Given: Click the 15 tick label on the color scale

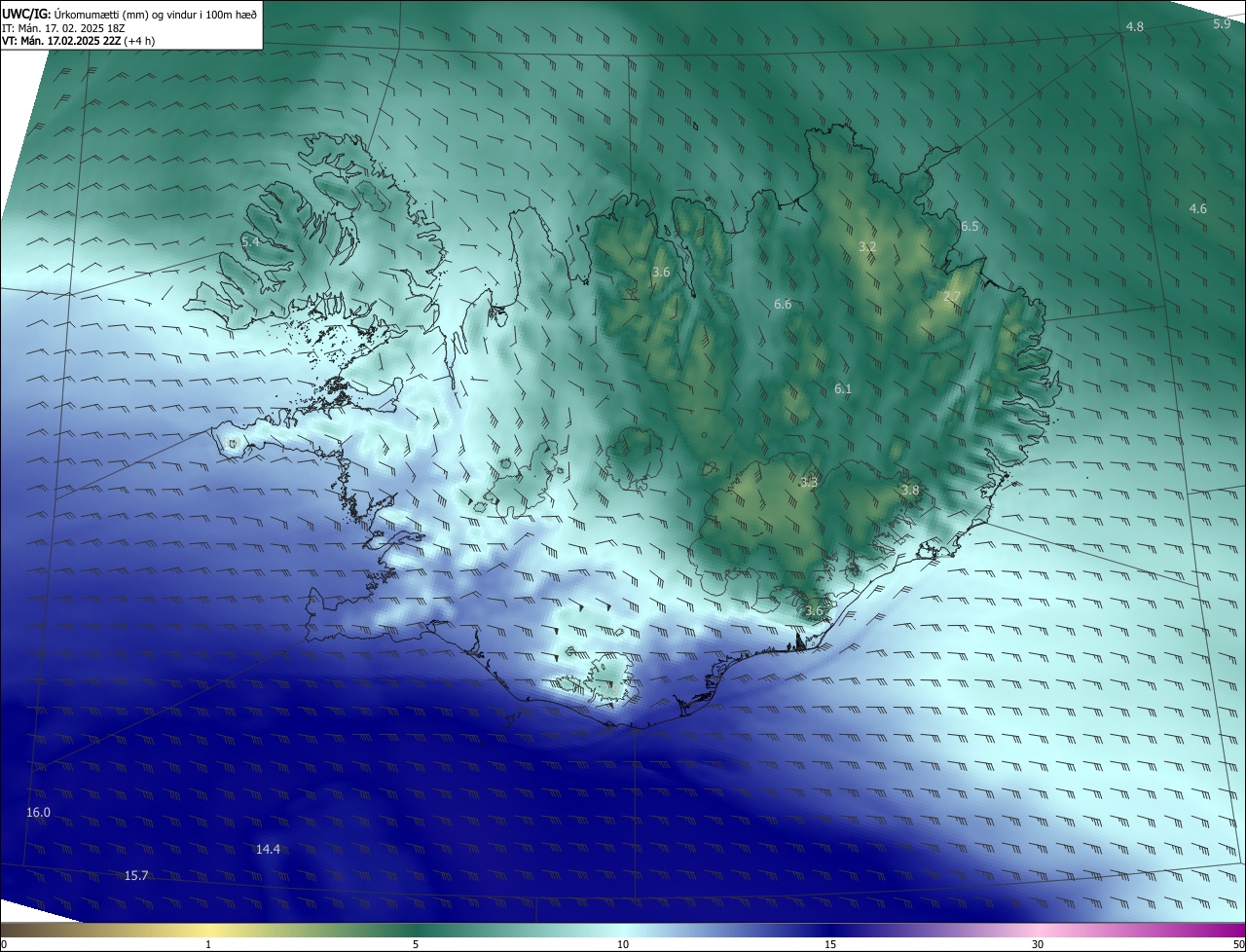Looking at the screenshot, I should point(830,944).
